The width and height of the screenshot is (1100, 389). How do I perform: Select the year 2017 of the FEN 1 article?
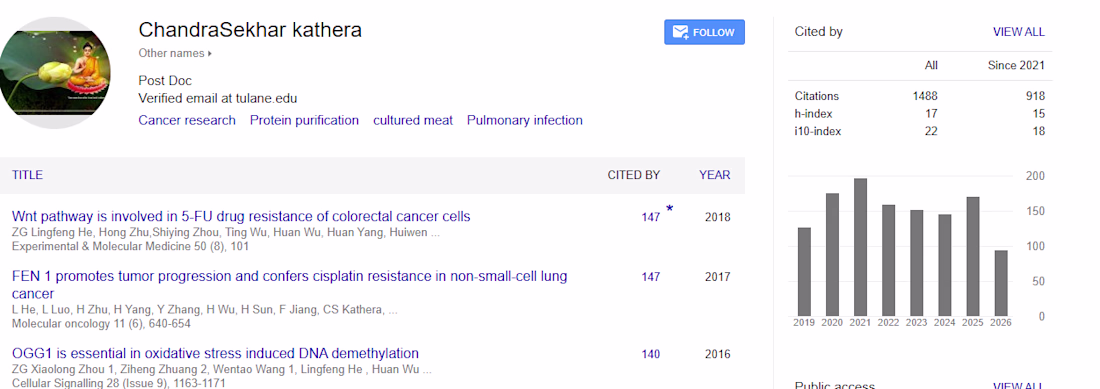coord(718,277)
